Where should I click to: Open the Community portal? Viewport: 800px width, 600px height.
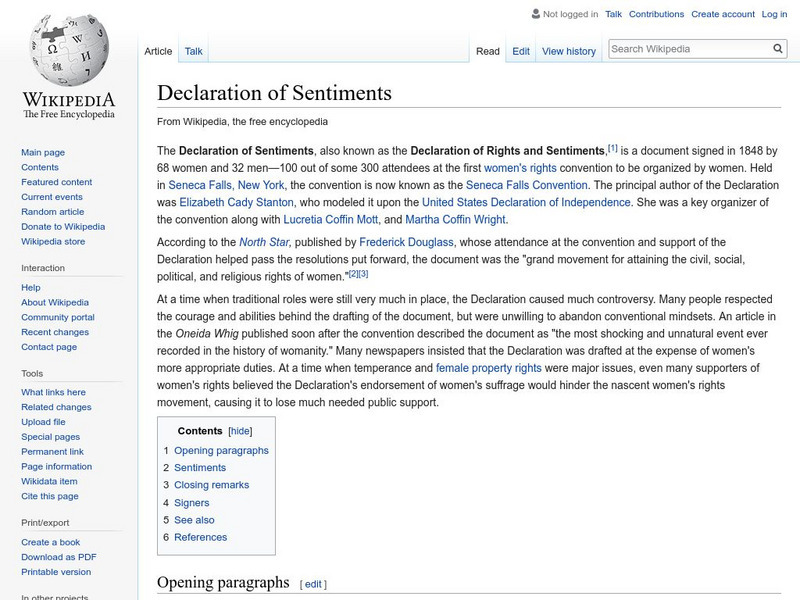(x=58, y=317)
